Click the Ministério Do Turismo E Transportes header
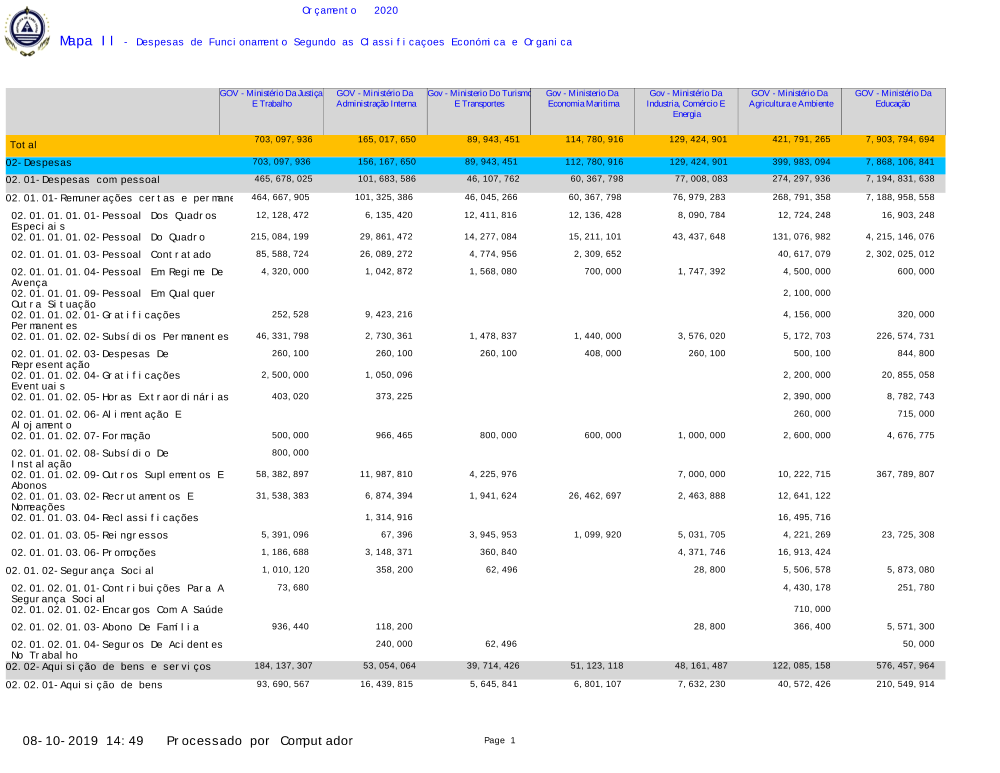The width and height of the screenshot is (1000, 773). [479, 98]
